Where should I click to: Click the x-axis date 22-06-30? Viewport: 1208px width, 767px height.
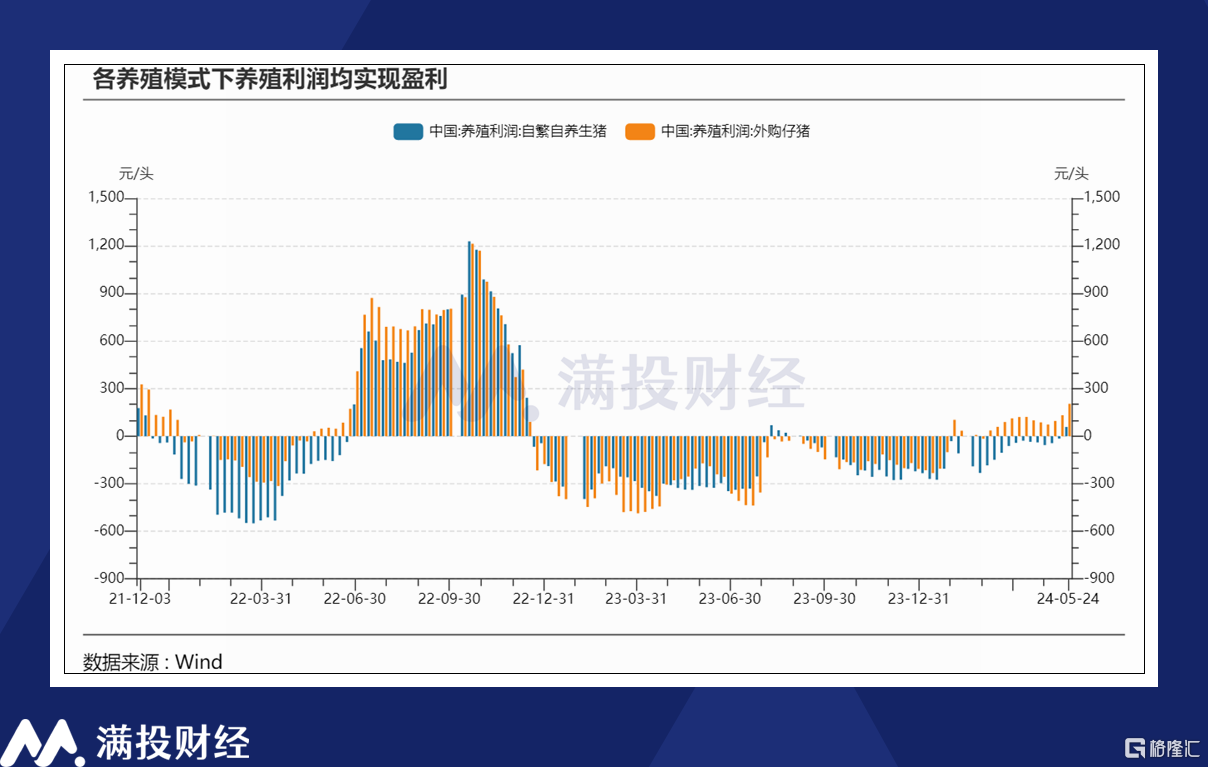355,599
